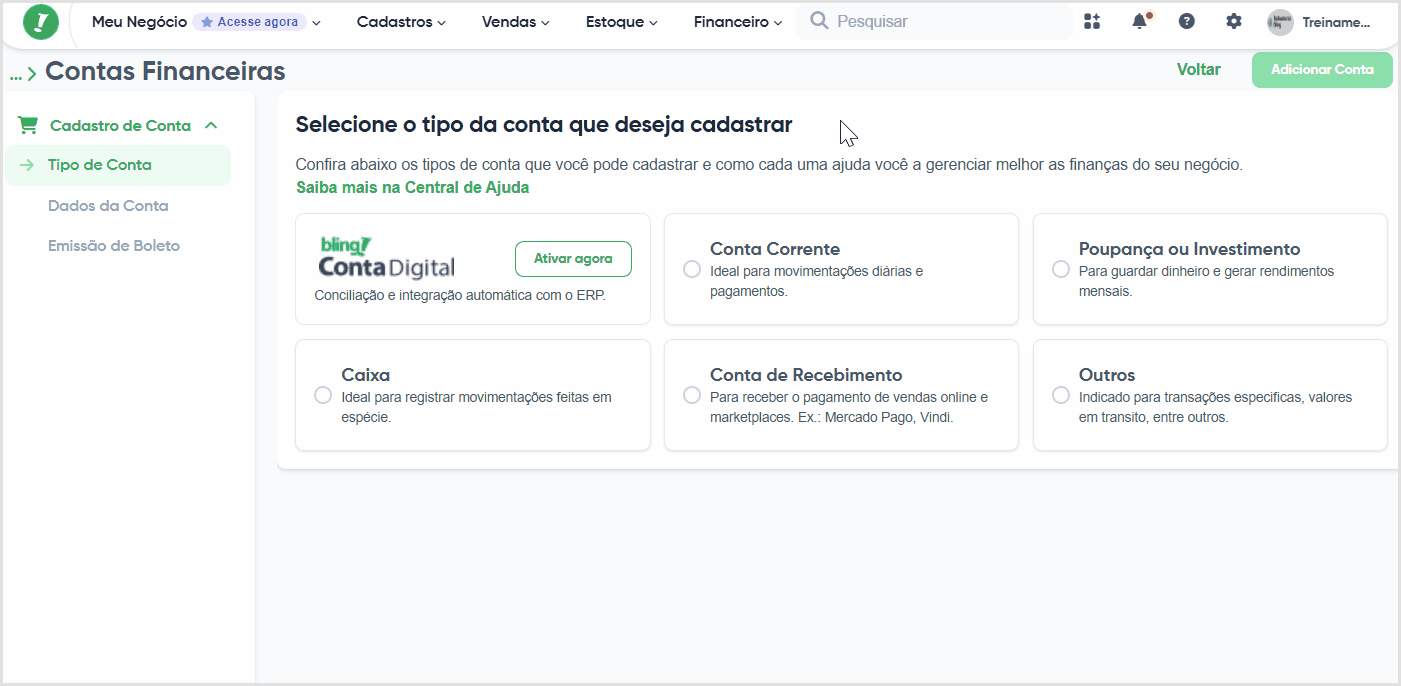Select the Conta Corrente radio option
This screenshot has width=1401, height=686.
pyautogui.click(x=691, y=269)
